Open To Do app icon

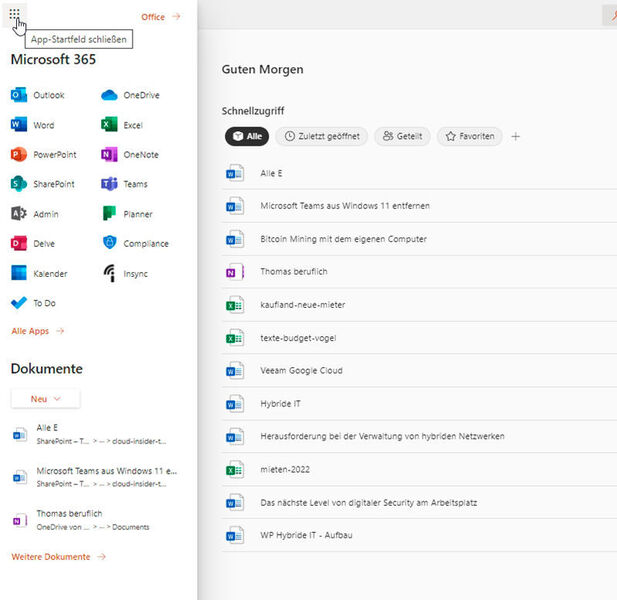pyautogui.click(x=18, y=303)
